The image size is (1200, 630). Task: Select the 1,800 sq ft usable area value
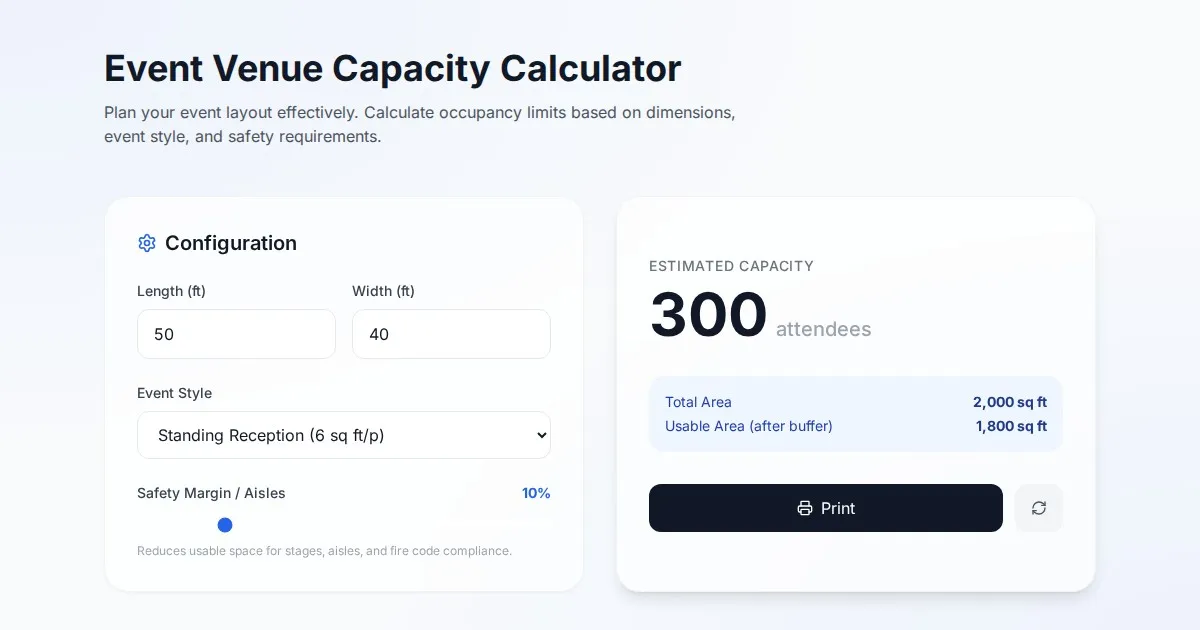click(1011, 426)
